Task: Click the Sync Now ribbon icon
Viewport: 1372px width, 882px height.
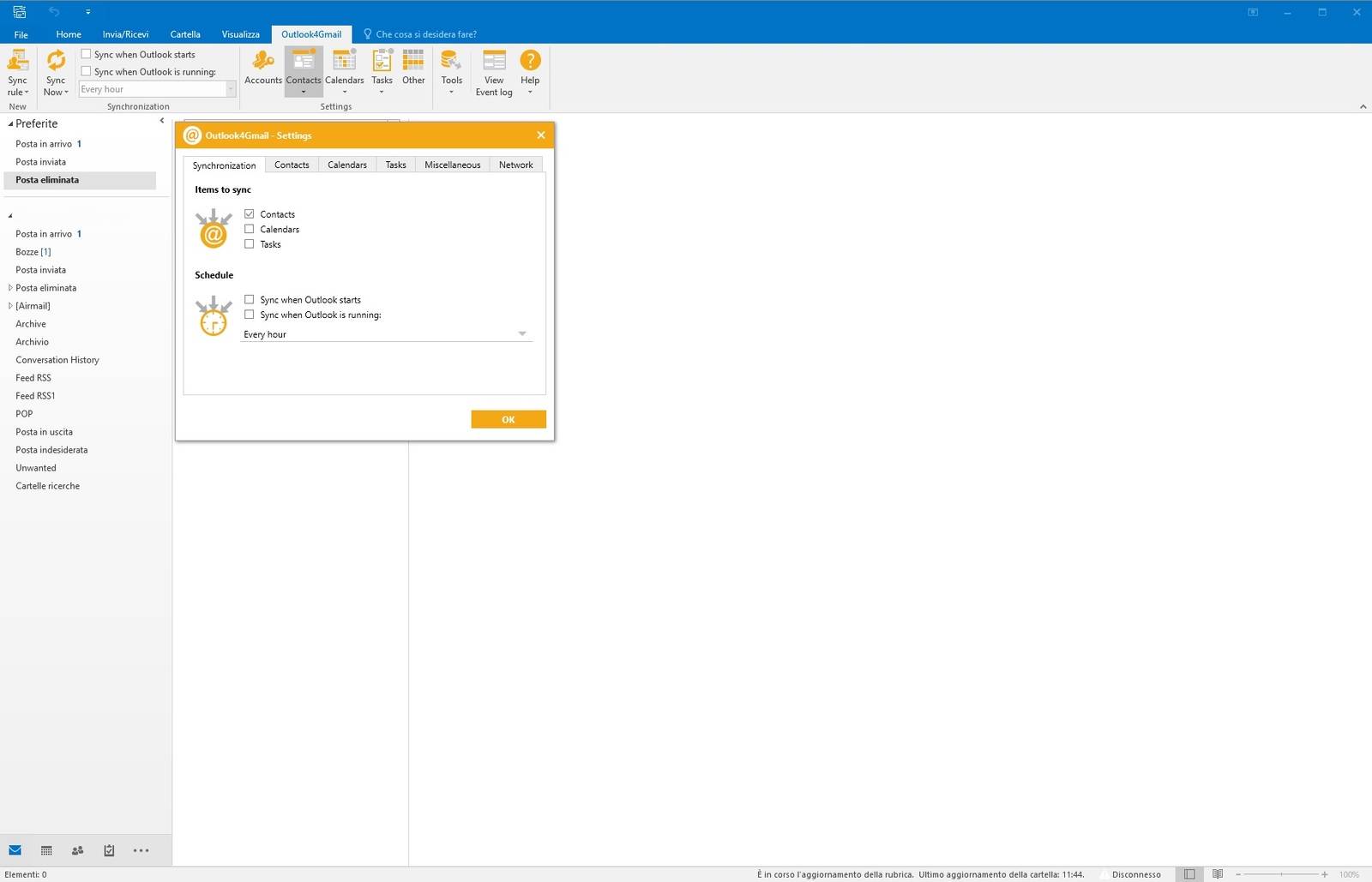Action: (56, 61)
